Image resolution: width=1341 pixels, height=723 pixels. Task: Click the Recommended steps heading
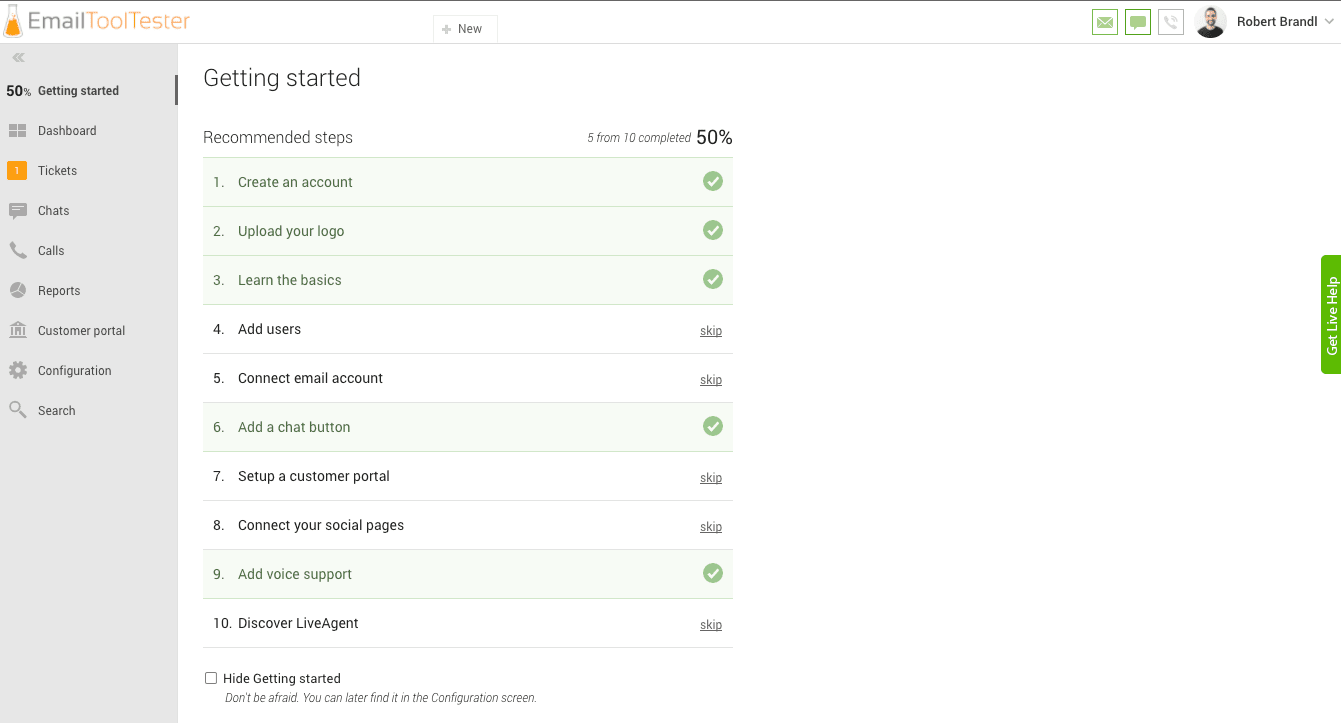click(278, 138)
